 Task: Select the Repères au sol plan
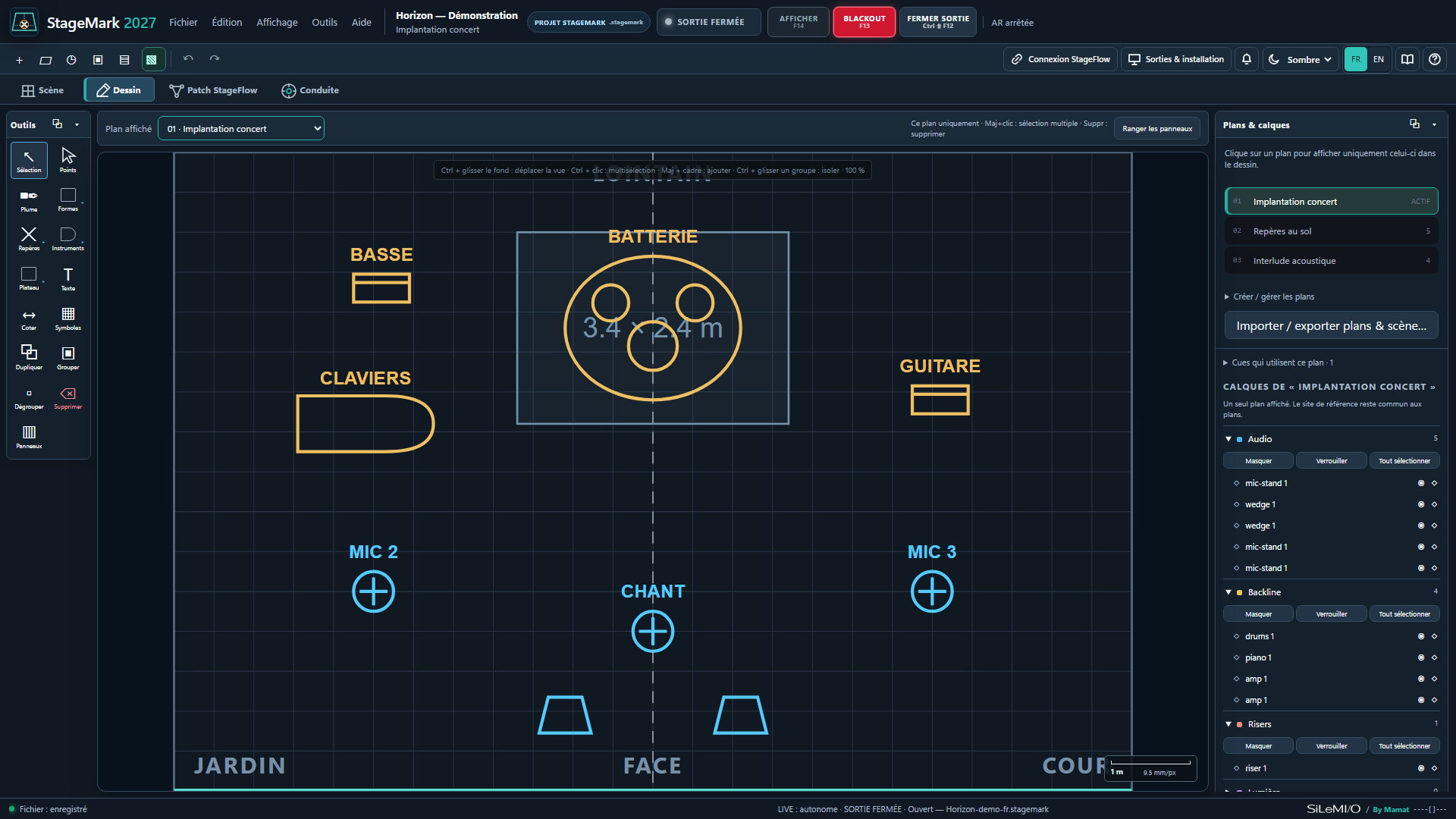(1331, 231)
